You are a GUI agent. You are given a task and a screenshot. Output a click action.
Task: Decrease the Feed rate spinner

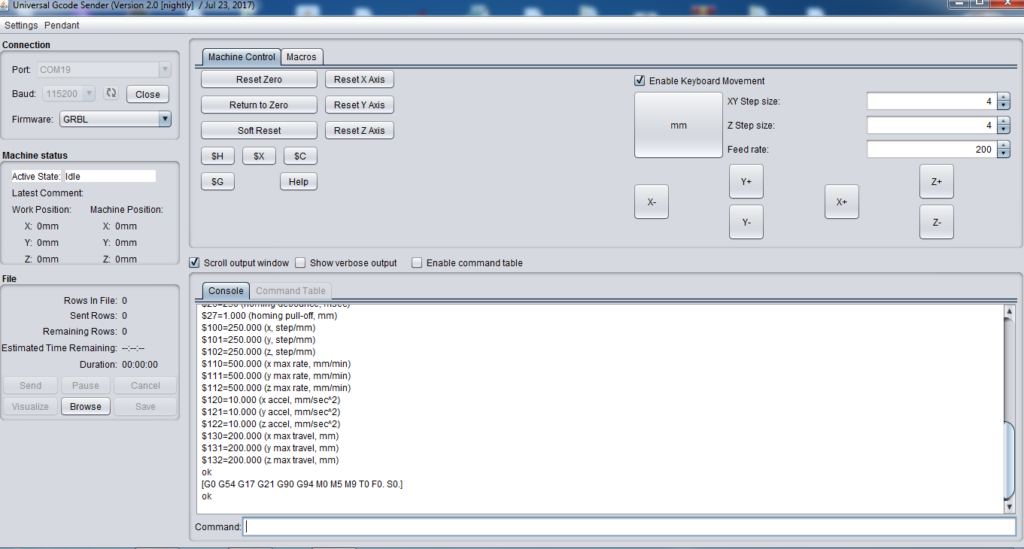click(x=1003, y=153)
